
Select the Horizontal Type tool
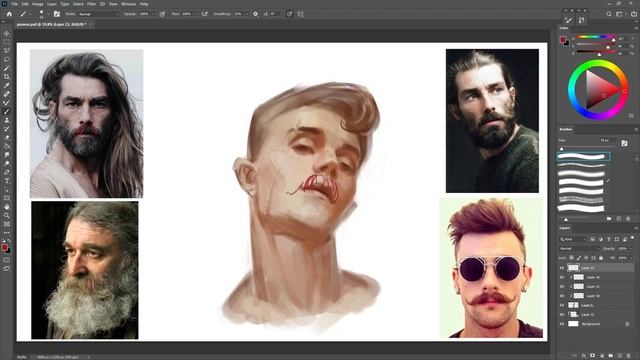coord(7,181)
